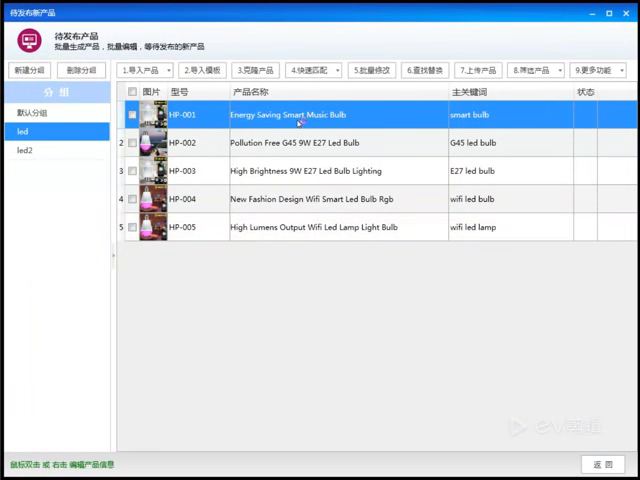Viewport: 640px width, 480px height.
Task: Open the HP-002 product thumbnail image
Action: point(153,142)
